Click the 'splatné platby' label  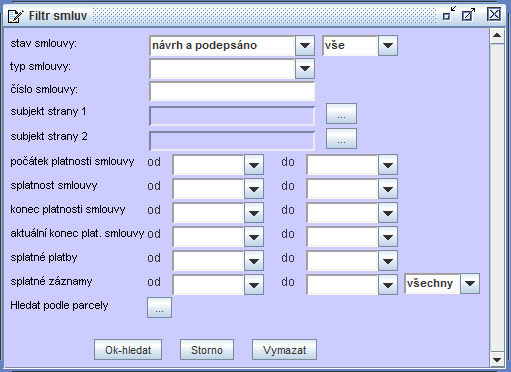[x=44, y=257]
